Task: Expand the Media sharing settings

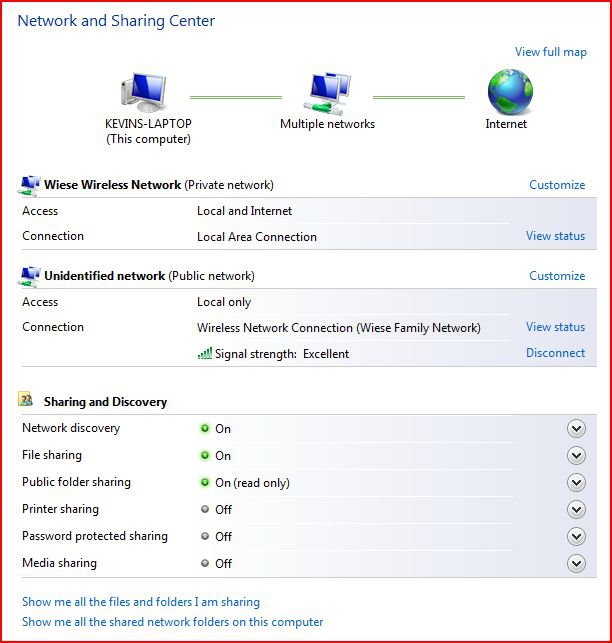Action: (x=576, y=564)
